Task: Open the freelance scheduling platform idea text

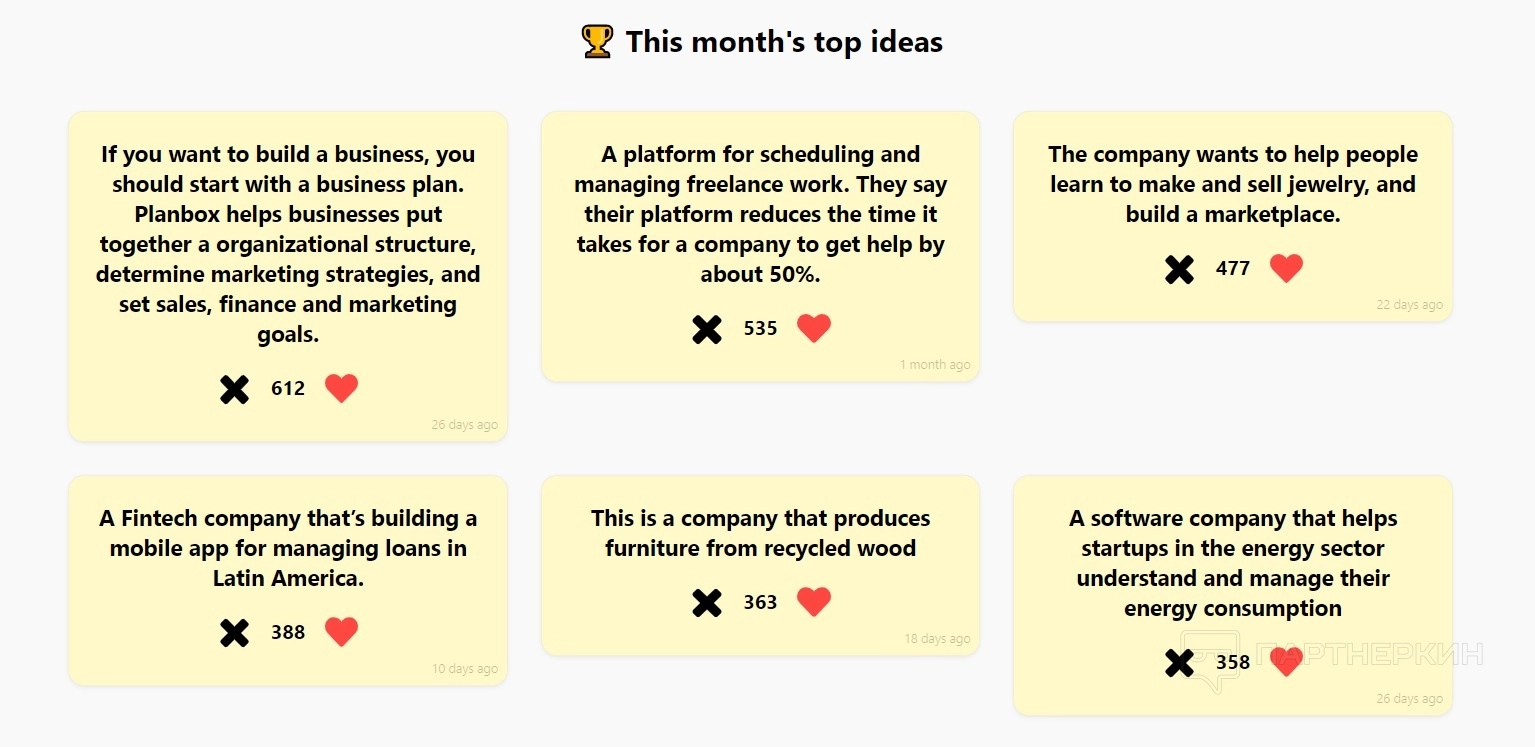Action: tap(760, 214)
